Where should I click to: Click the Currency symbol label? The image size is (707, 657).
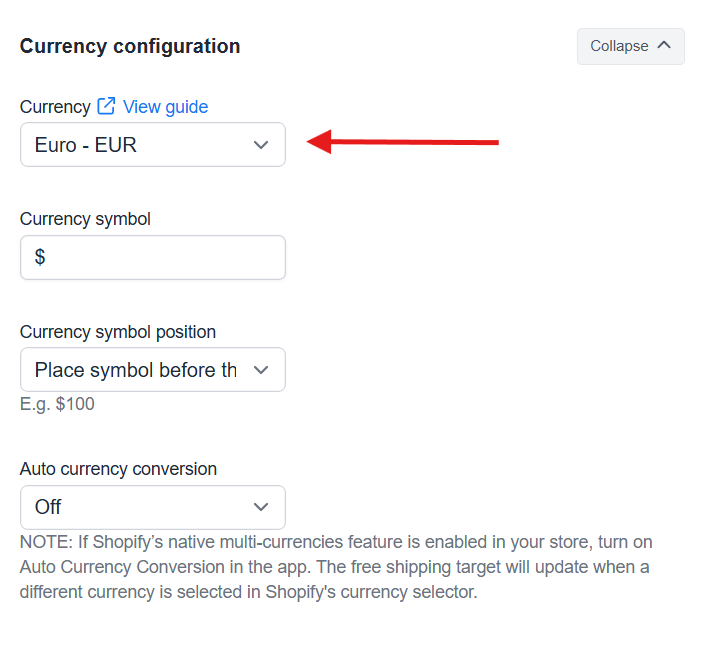tap(85, 220)
